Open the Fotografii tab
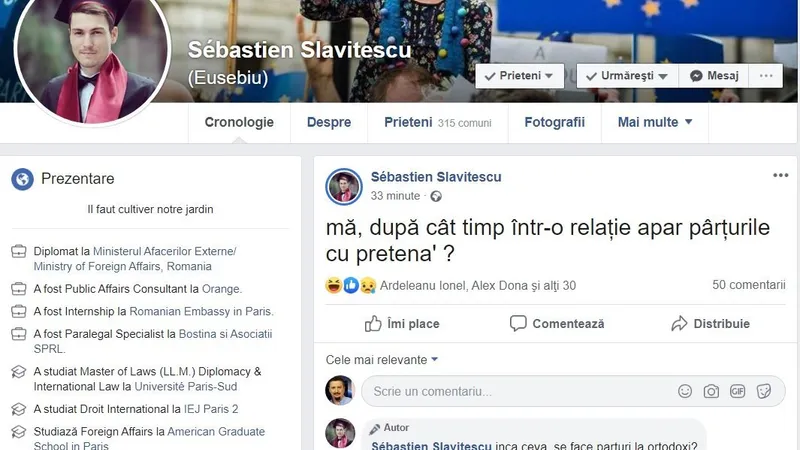Image resolution: width=800 pixels, height=450 pixels. (555, 122)
